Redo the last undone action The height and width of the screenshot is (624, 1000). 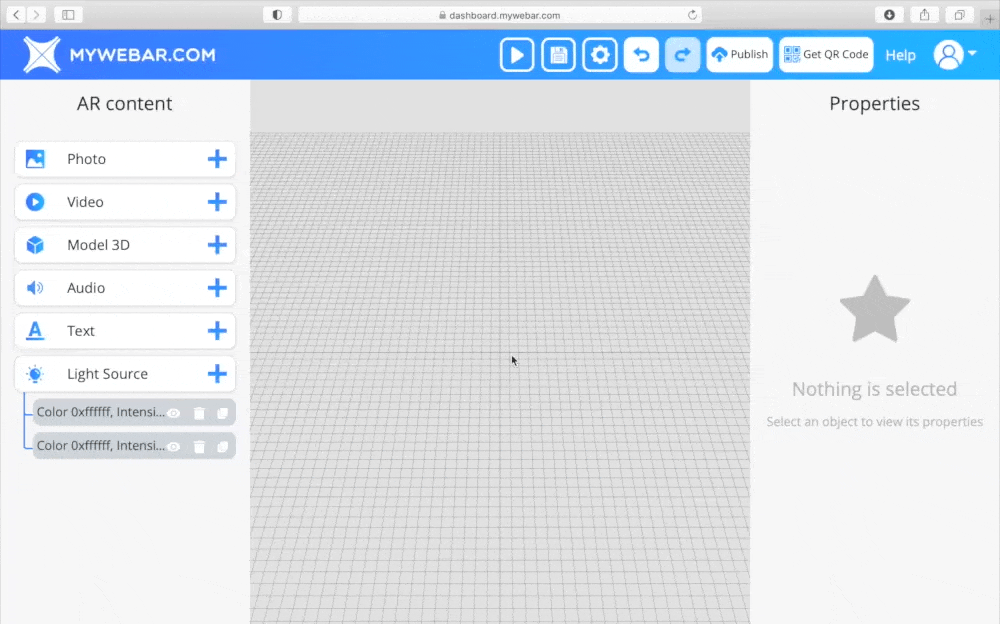[x=682, y=55]
